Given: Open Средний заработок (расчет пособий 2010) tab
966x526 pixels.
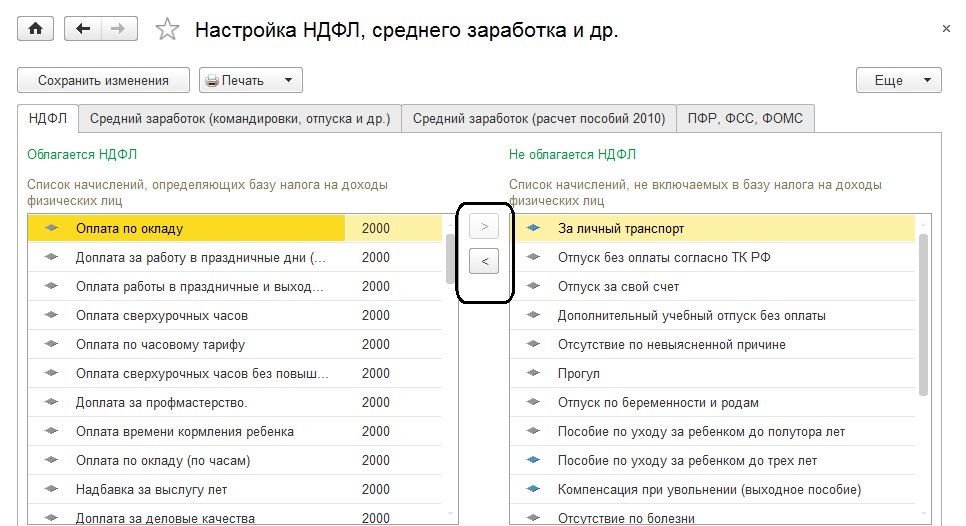Looking at the screenshot, I should (x=538, y=119).
